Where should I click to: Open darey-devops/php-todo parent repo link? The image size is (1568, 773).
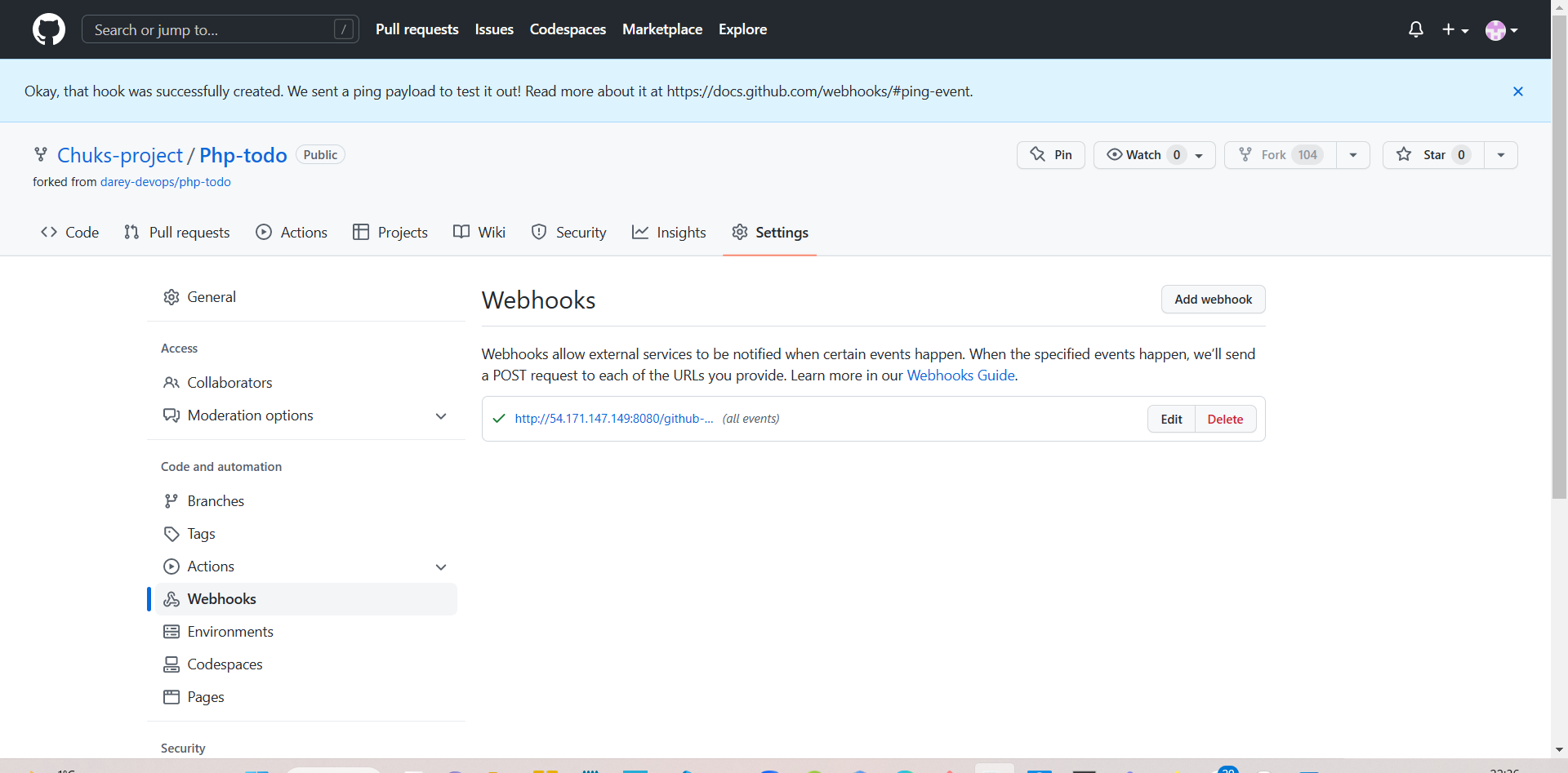[x=166, y=182]
